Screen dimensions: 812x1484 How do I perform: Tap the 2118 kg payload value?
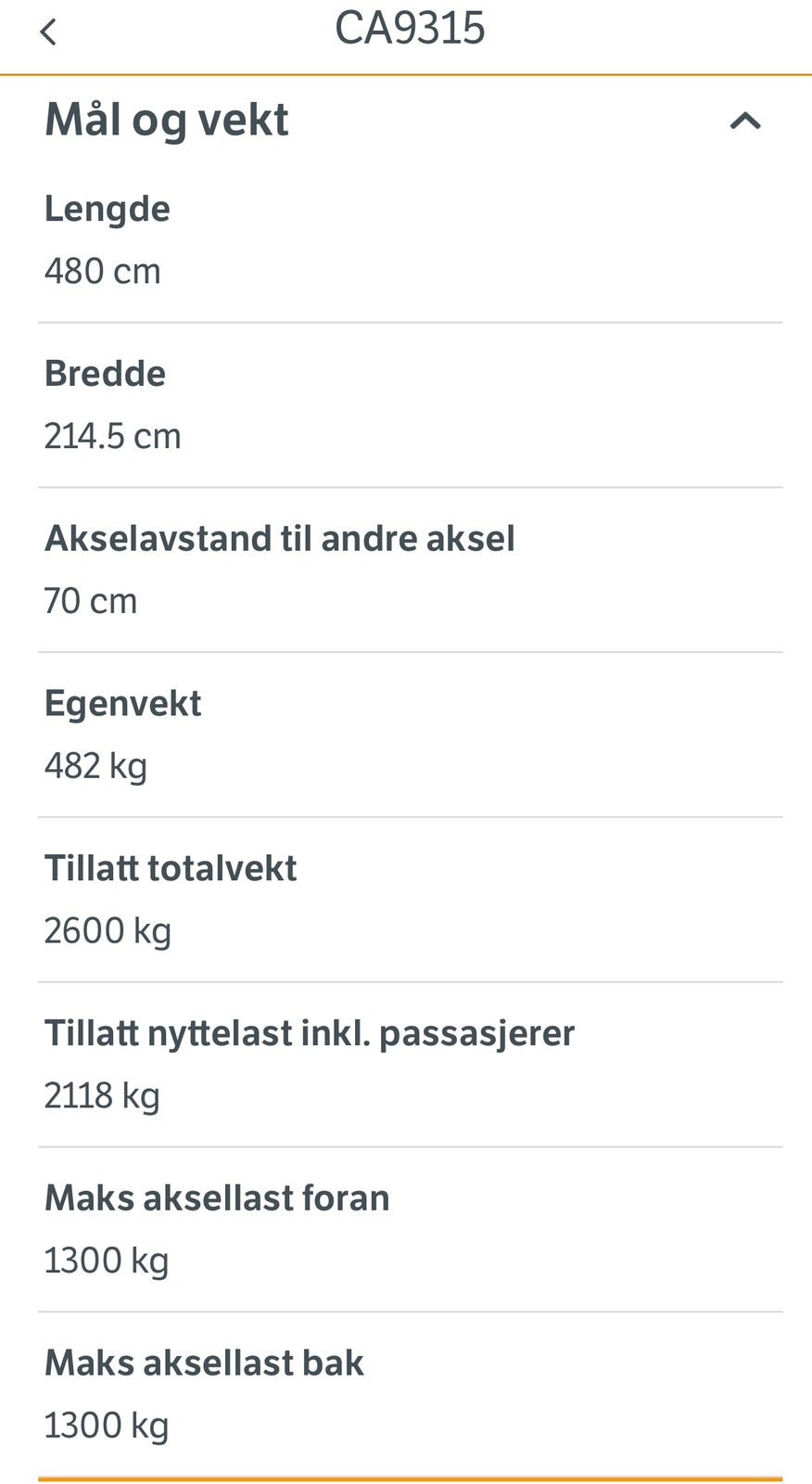point(103,1096)
